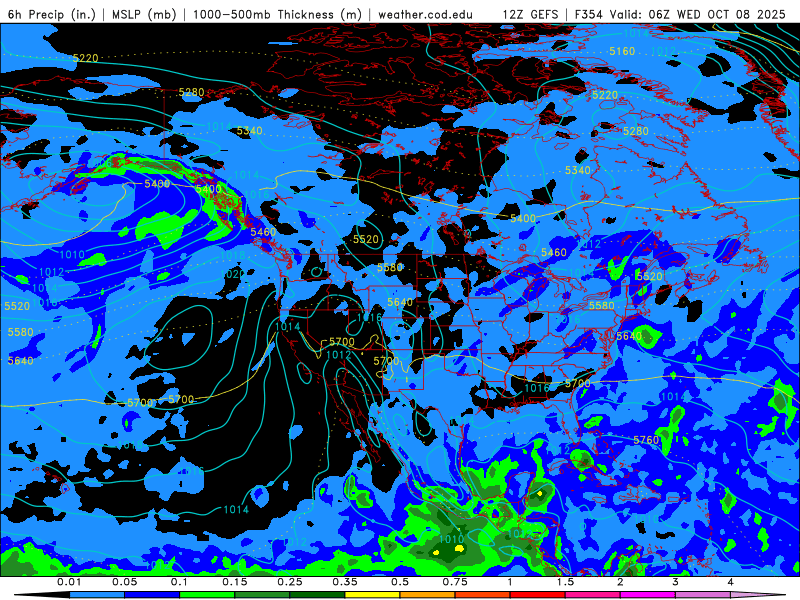Click the legend value 4
The image size is (800, 600).
[x=731, y=582]
